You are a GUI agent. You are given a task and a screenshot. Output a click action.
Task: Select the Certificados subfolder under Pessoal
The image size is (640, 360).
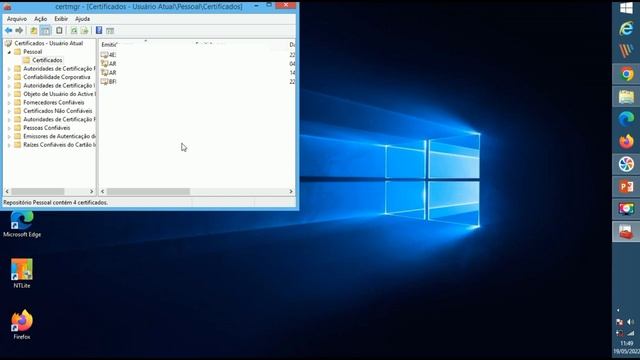(47, 60)
